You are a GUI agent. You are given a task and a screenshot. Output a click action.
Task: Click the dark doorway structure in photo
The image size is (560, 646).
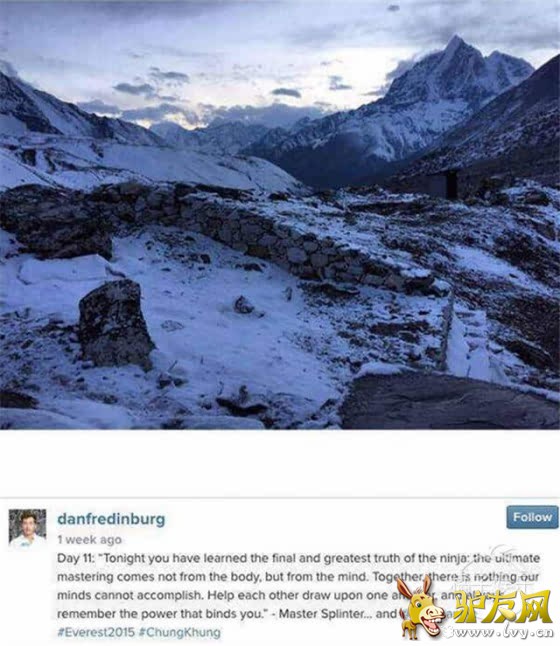tap(452, 185)
